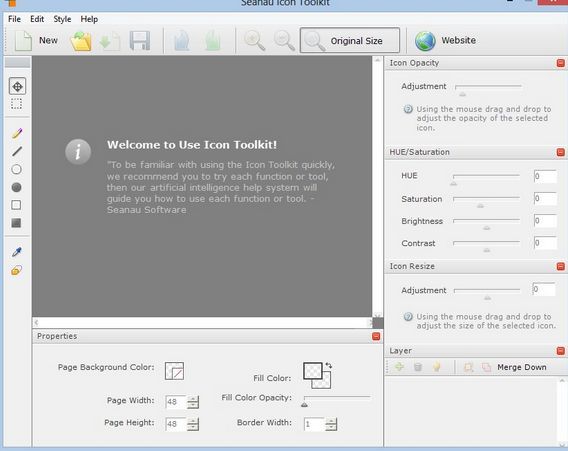Viewport: 568px width, 451px height.
Task: Select the hollow ellipse tool
Action: (x=16, y=169)
